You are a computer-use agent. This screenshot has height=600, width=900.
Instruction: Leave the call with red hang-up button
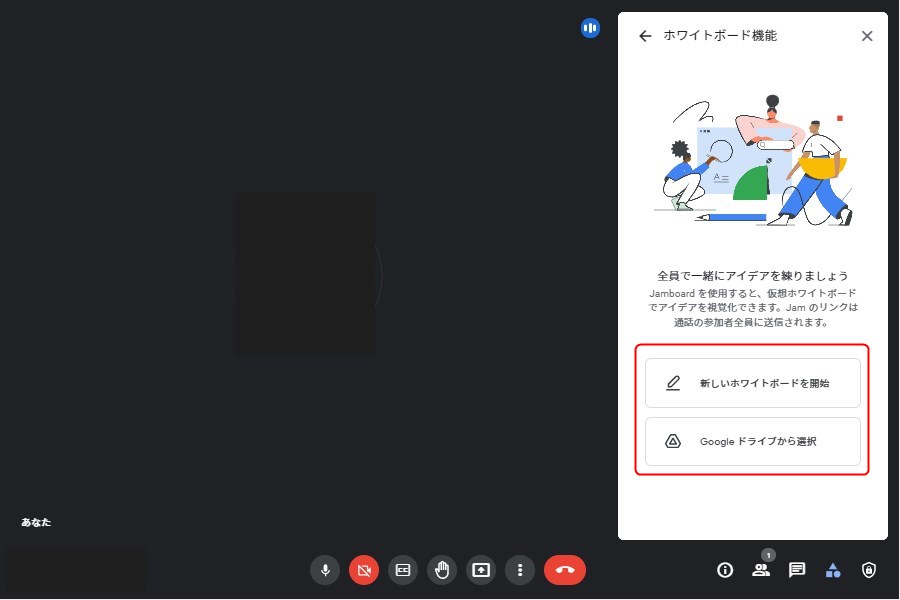coord(565,570)
